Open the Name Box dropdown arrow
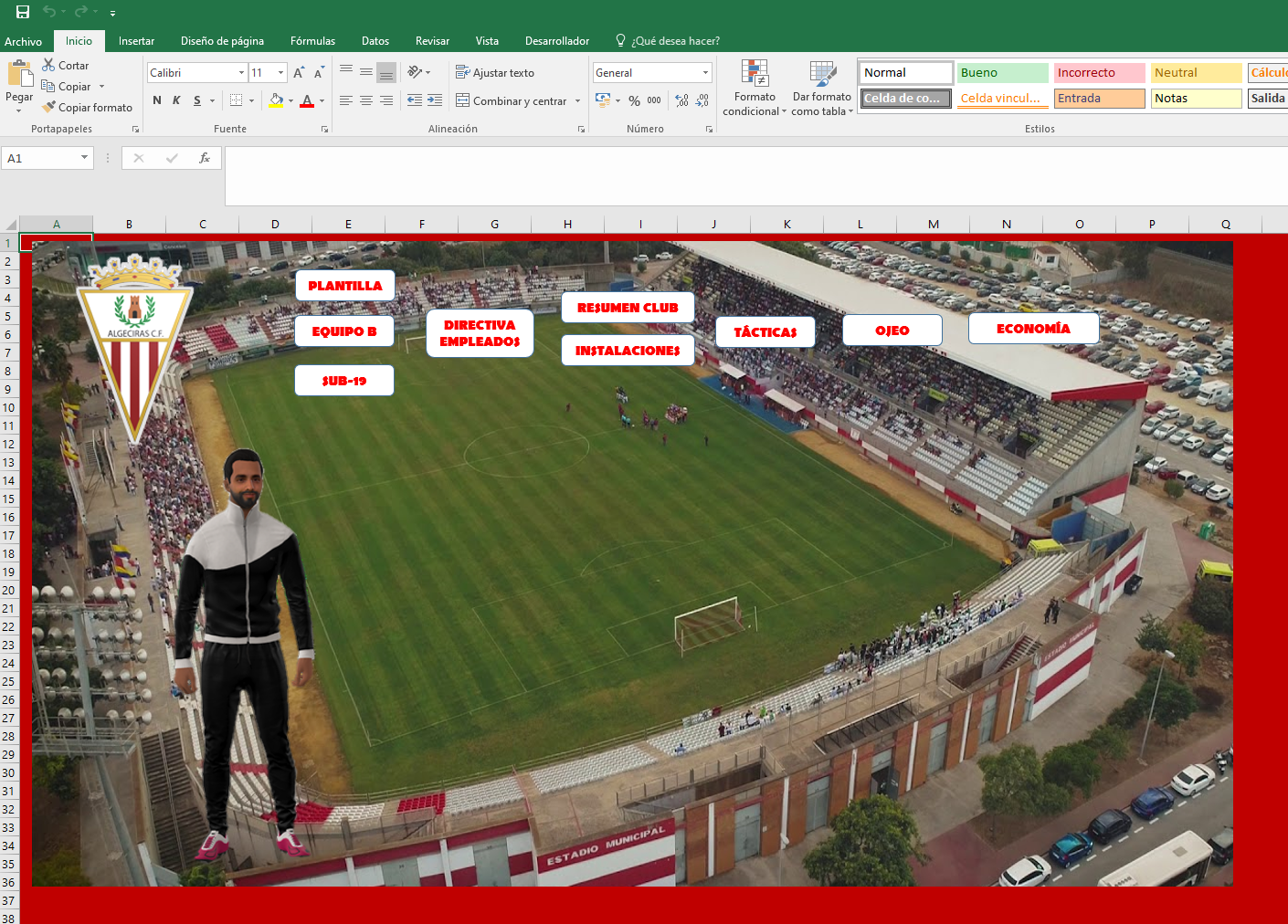 [84, 158]
